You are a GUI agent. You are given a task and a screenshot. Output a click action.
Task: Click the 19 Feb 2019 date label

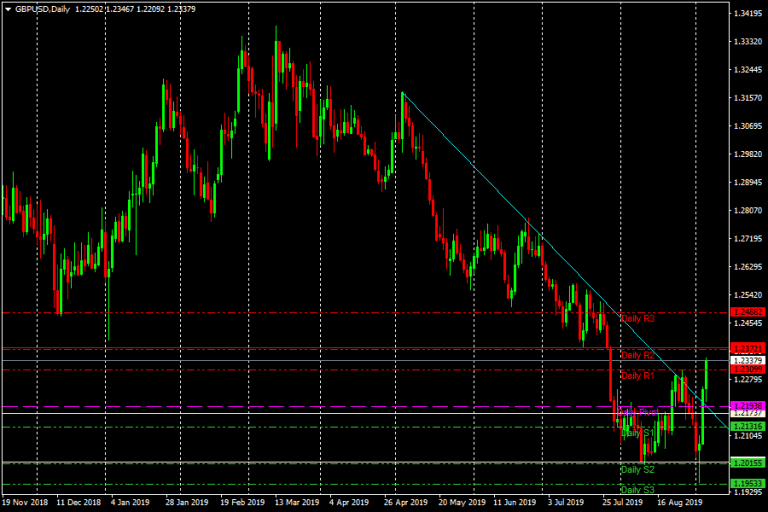pyautogui.click(x=242, y=503)
